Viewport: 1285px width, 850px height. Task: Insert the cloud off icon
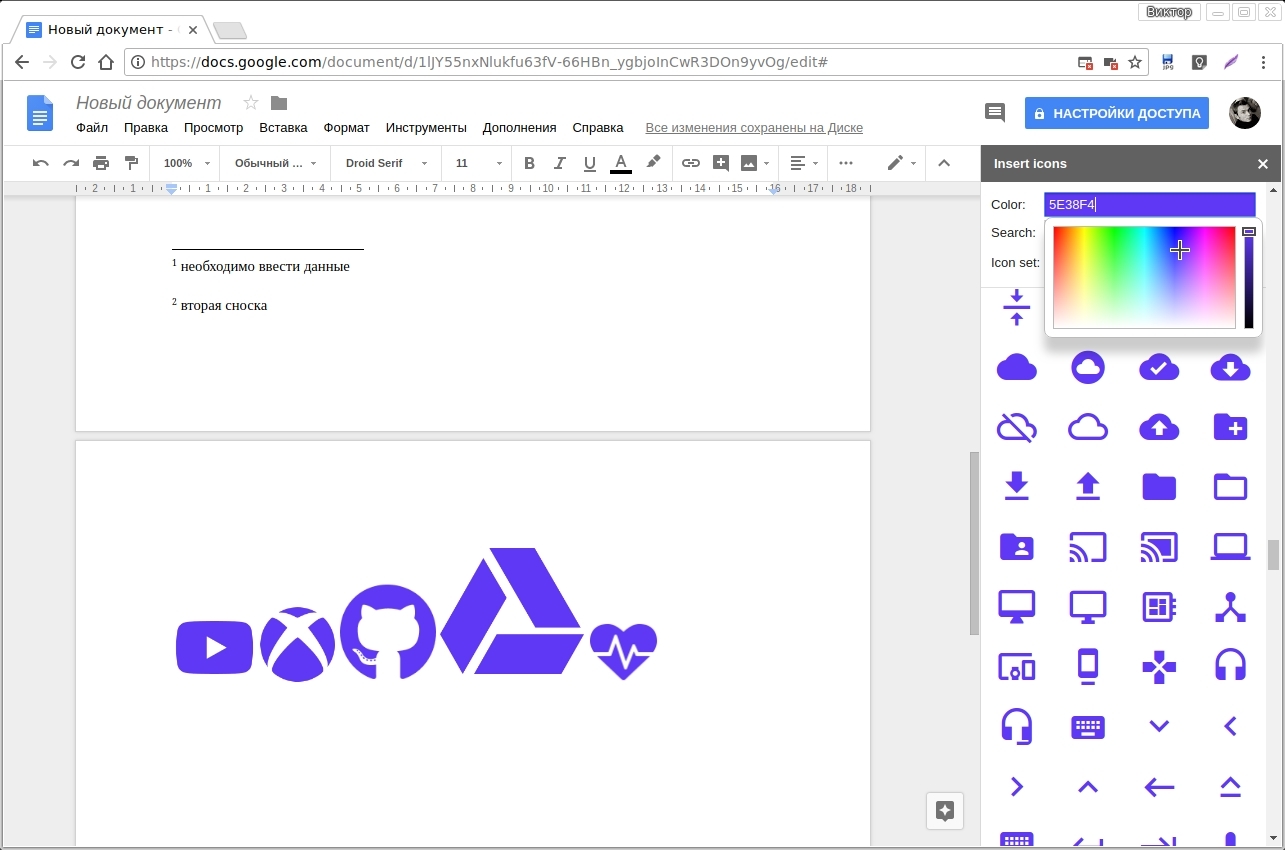[x=1017, y=427]
